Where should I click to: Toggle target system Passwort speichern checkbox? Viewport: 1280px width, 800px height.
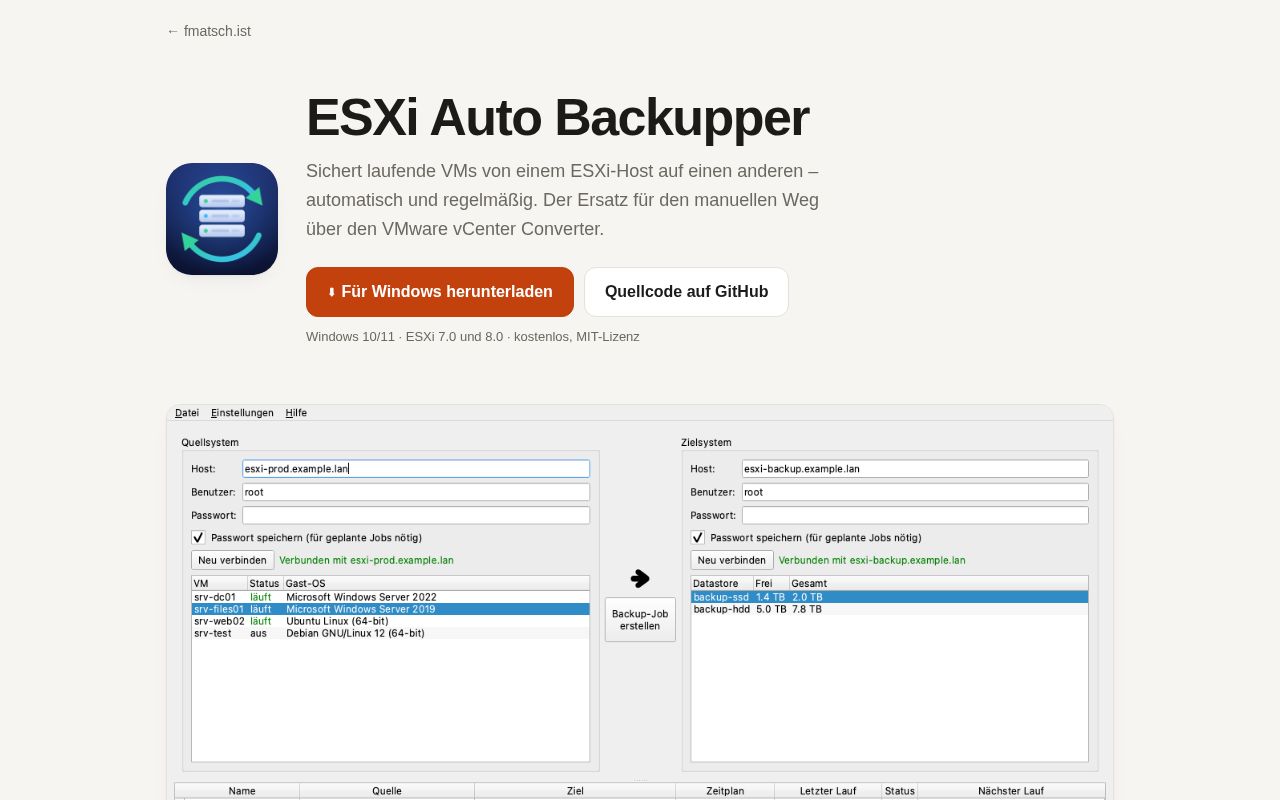click(697, 537)
